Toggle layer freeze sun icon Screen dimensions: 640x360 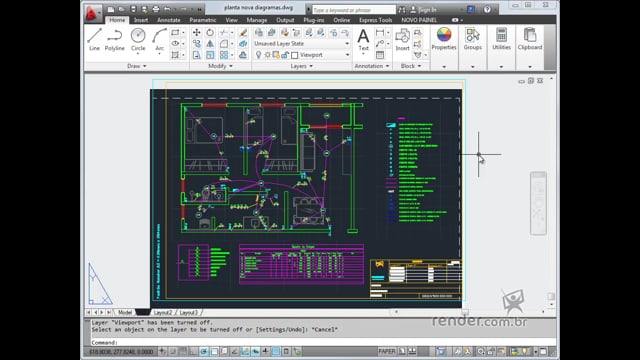coord(267,55)
